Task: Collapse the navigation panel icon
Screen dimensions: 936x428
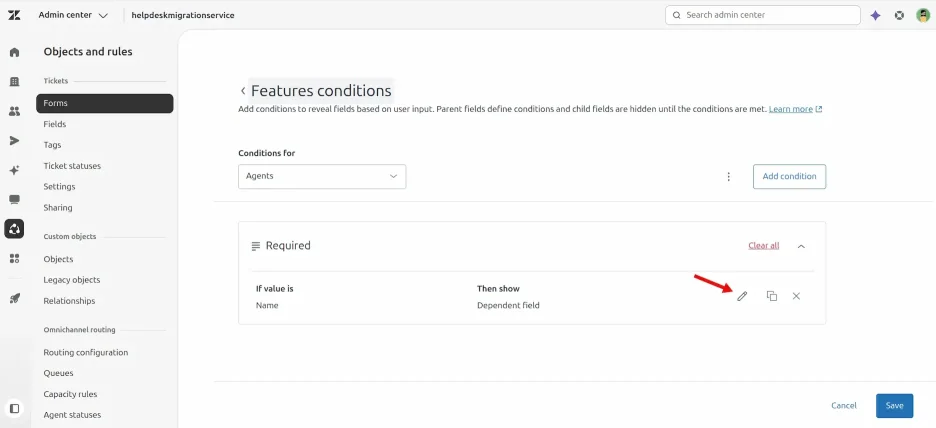Action: 14,408
